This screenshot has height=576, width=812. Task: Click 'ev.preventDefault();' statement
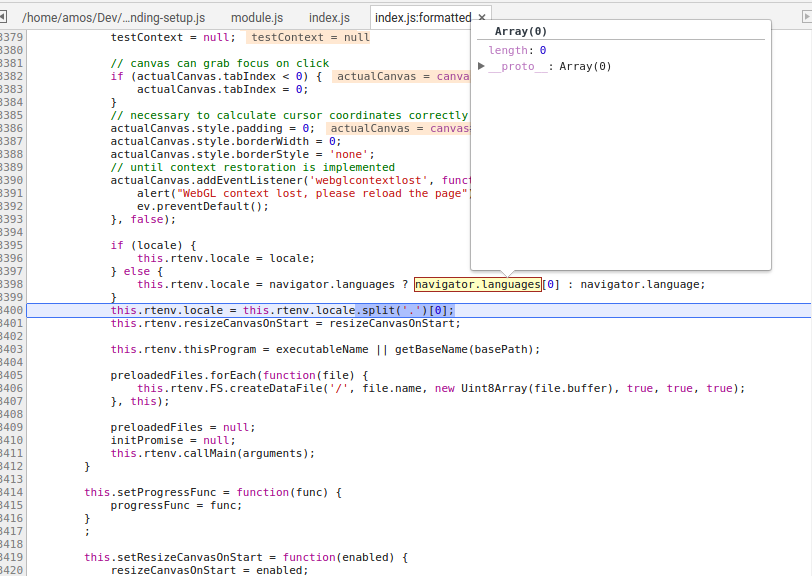[x=202, y=206]
